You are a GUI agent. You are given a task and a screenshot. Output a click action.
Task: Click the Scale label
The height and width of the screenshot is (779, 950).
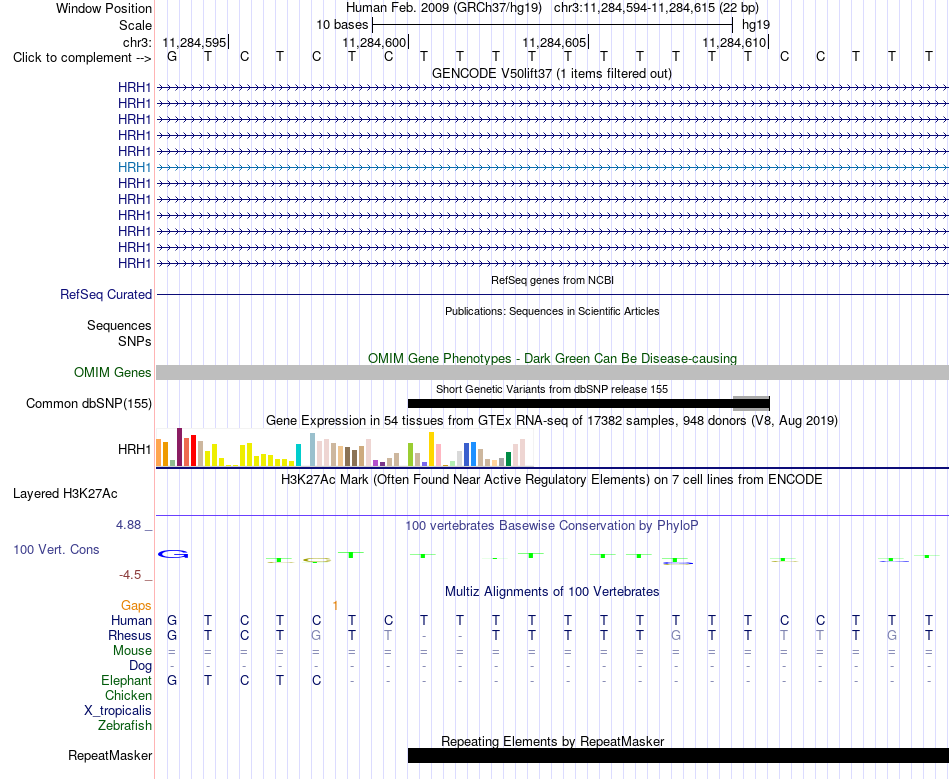[136, 25]
